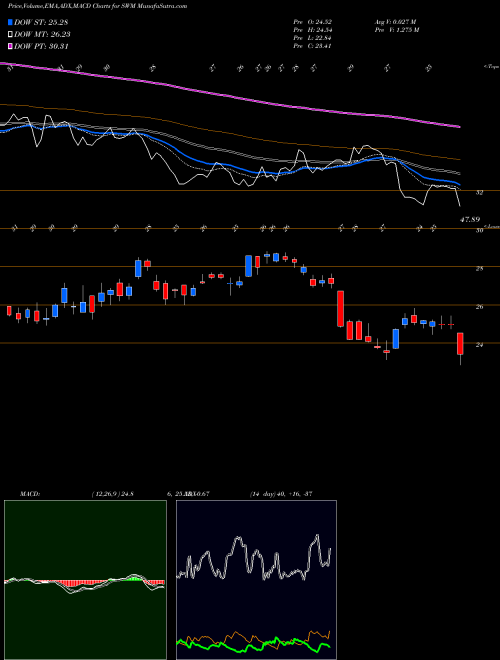Viewport: 500px width, 660px height.
Task: Select the 'DOW ST: 25.28' legend label
Action: (41, 22)
